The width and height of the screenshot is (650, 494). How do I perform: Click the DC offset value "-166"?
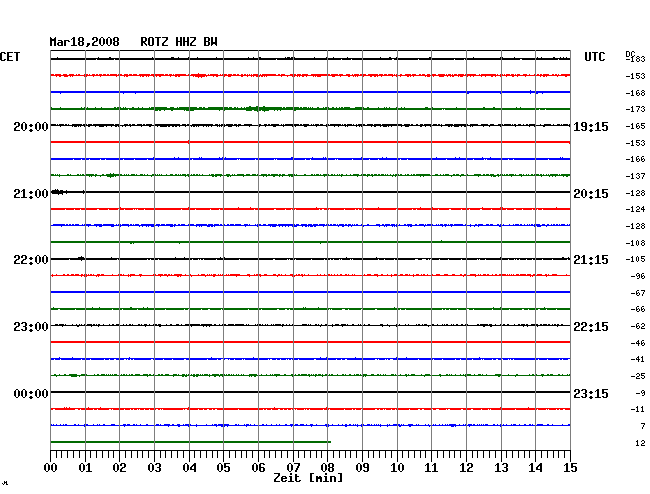635,159
